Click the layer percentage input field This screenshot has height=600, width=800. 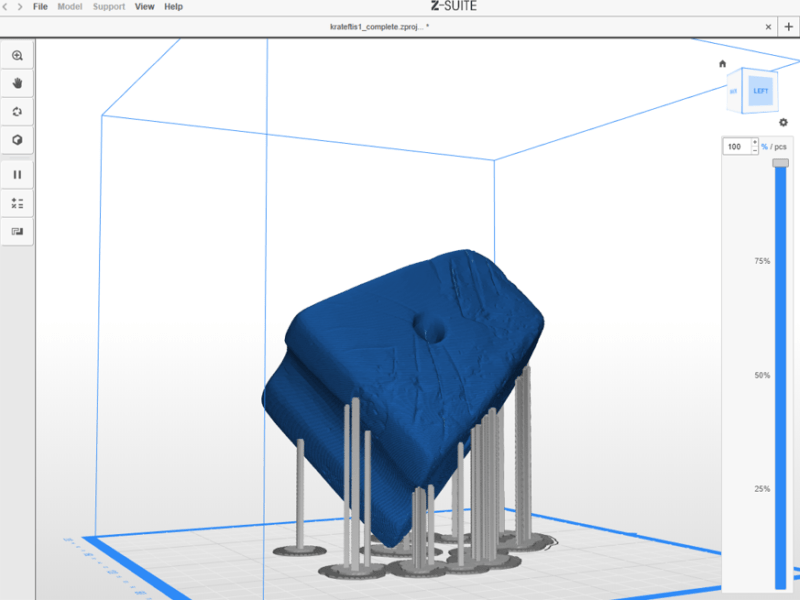pyautogui.click(x=736, y=147)
